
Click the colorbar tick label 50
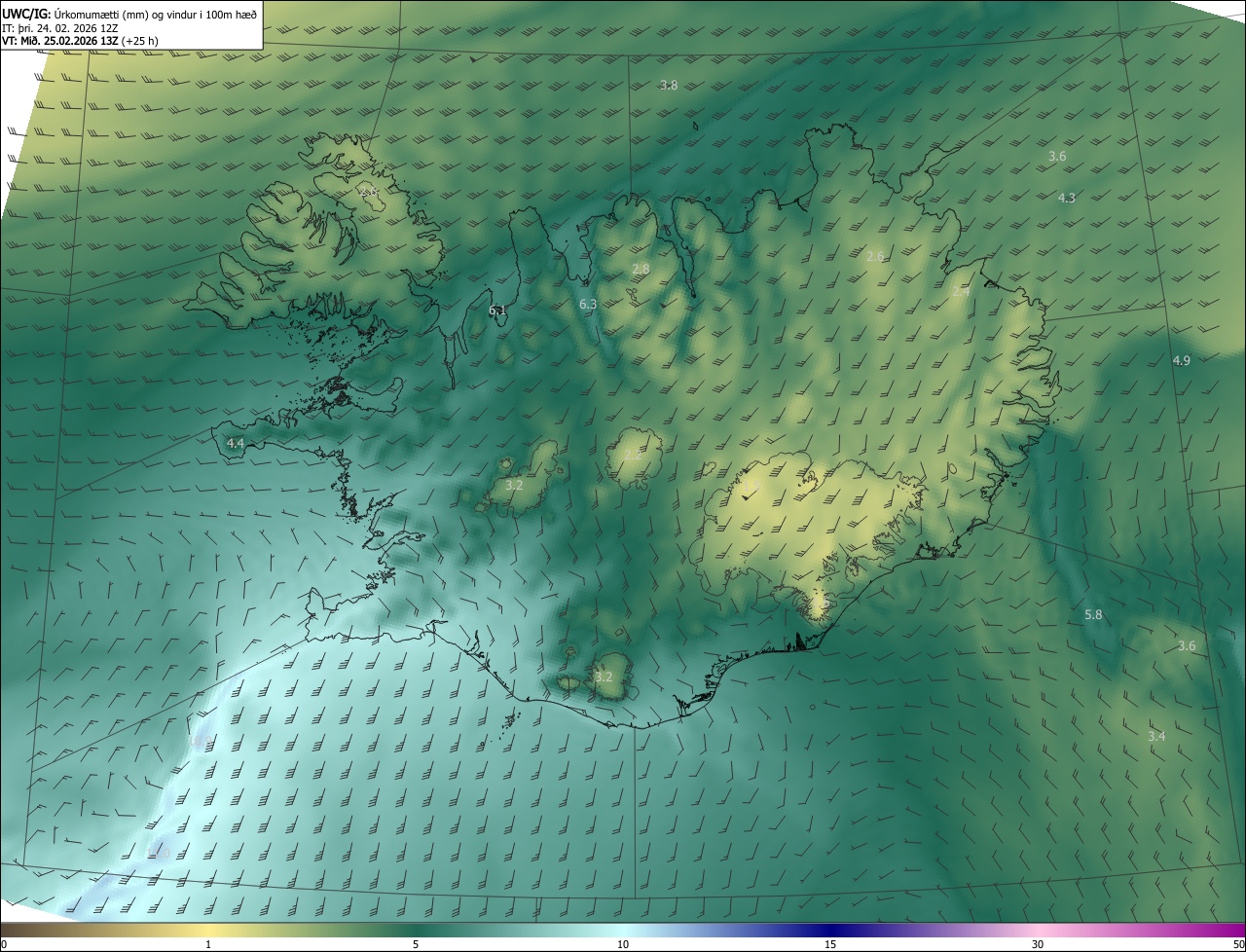click(x=1238, y=944)
